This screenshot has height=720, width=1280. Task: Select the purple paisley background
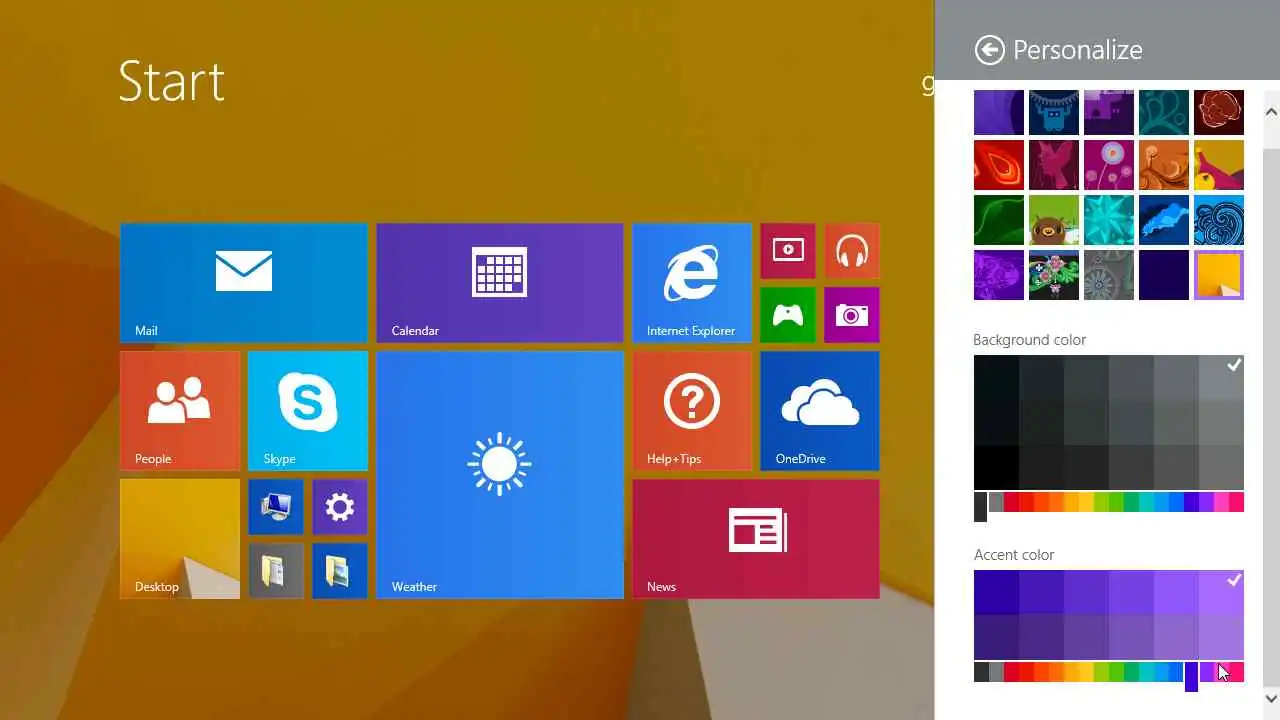(999, 275)
